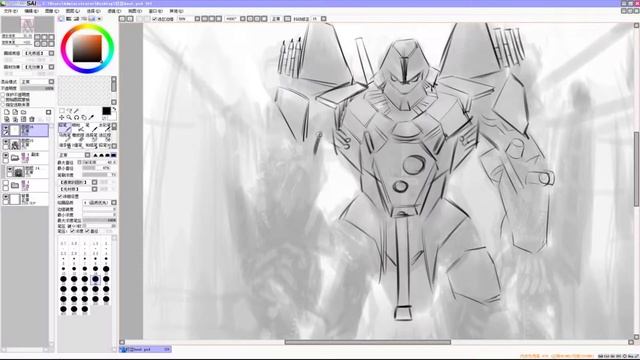This screenshot has height=360, width=640.
Task: Delete layer with the trash icon
Action: [32, 119]
